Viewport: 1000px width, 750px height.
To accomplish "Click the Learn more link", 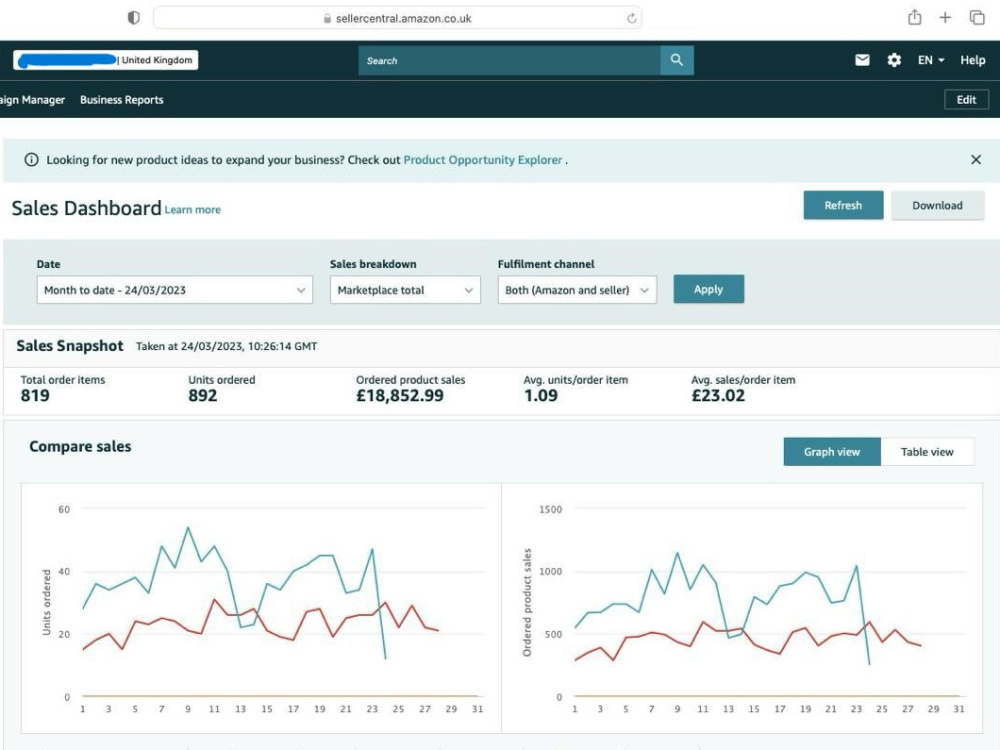I will tap(193, 210).
